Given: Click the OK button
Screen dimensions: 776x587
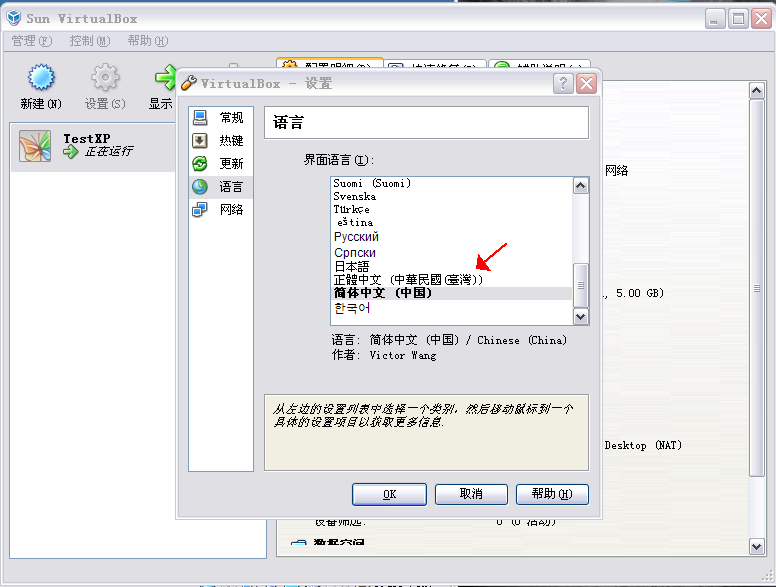Looking at the screenshot, I should (x=389, y=494).
